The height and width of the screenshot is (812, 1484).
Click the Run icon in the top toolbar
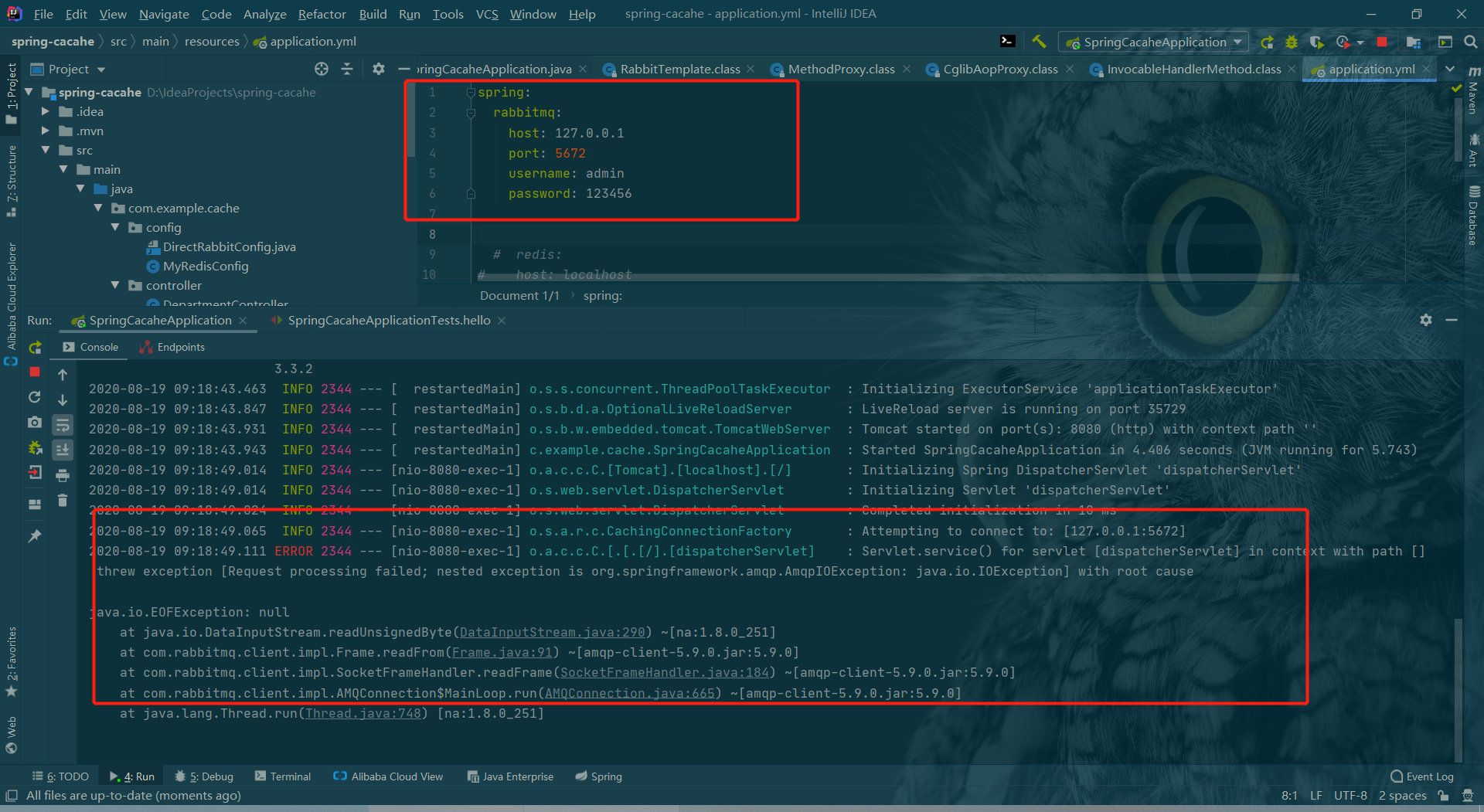click(1267, 42)
